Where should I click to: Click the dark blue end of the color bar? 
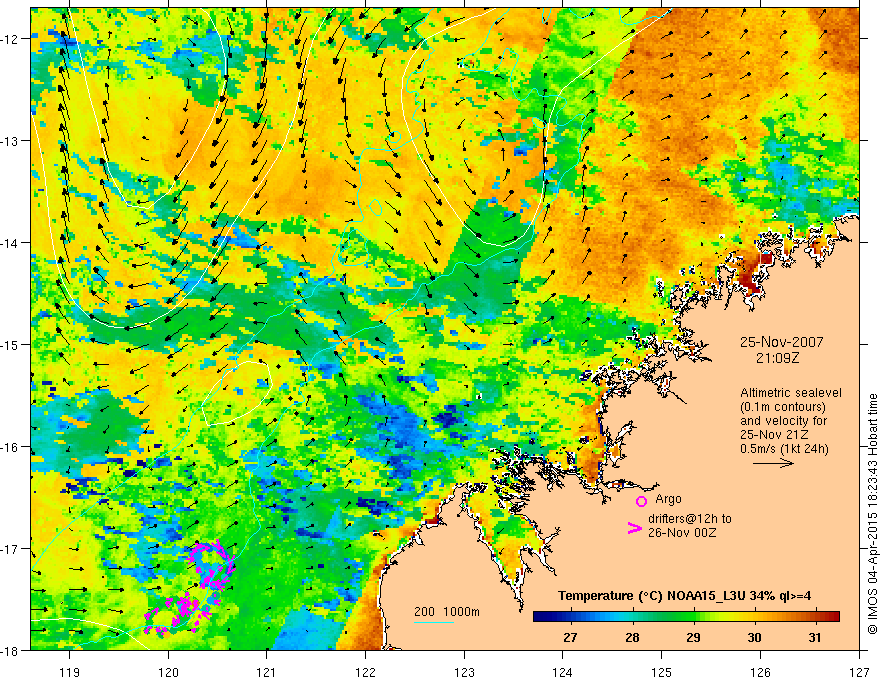tap(540, 616)
